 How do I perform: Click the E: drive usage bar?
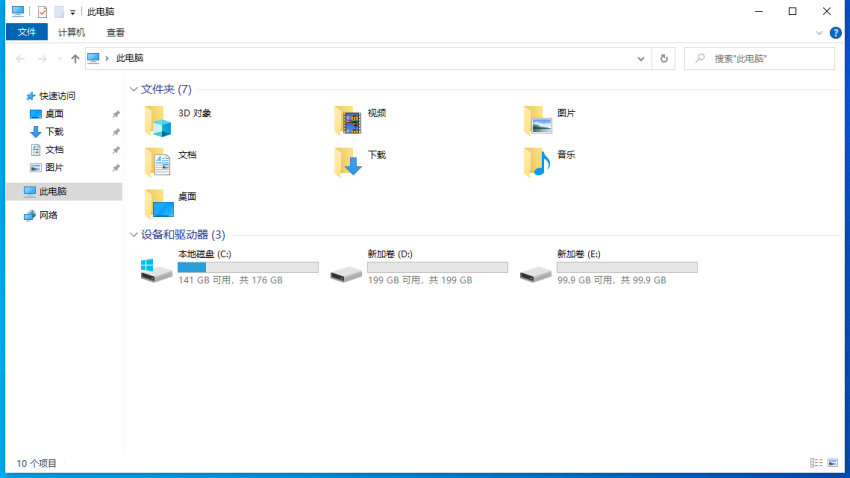pyautogui.click(x=627, y=267)
